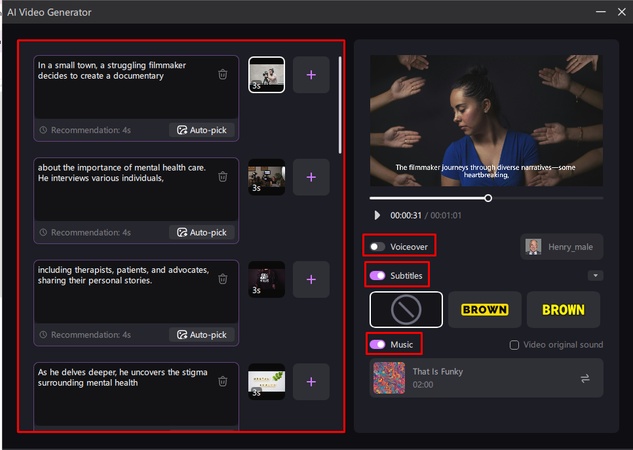Screen dimensions: 633x450
Task: Select the dark hoodie 3s clip thumbnail
Action: tap(266, 279)
